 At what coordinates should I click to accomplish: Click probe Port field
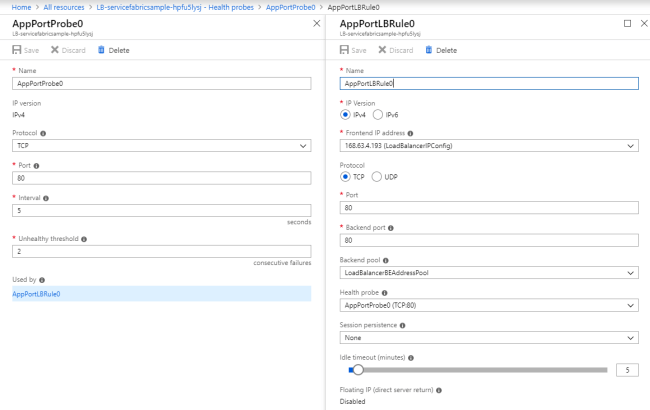[162, 178]
